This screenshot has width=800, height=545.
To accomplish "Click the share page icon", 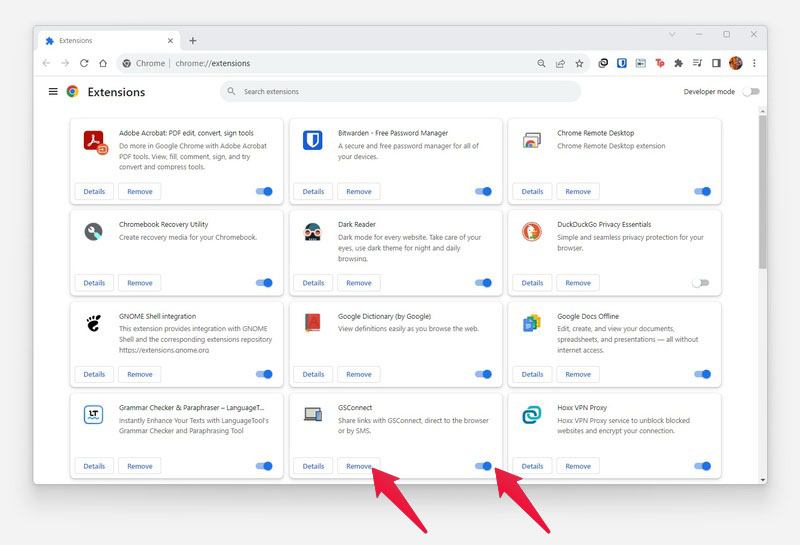I will 560,63.
